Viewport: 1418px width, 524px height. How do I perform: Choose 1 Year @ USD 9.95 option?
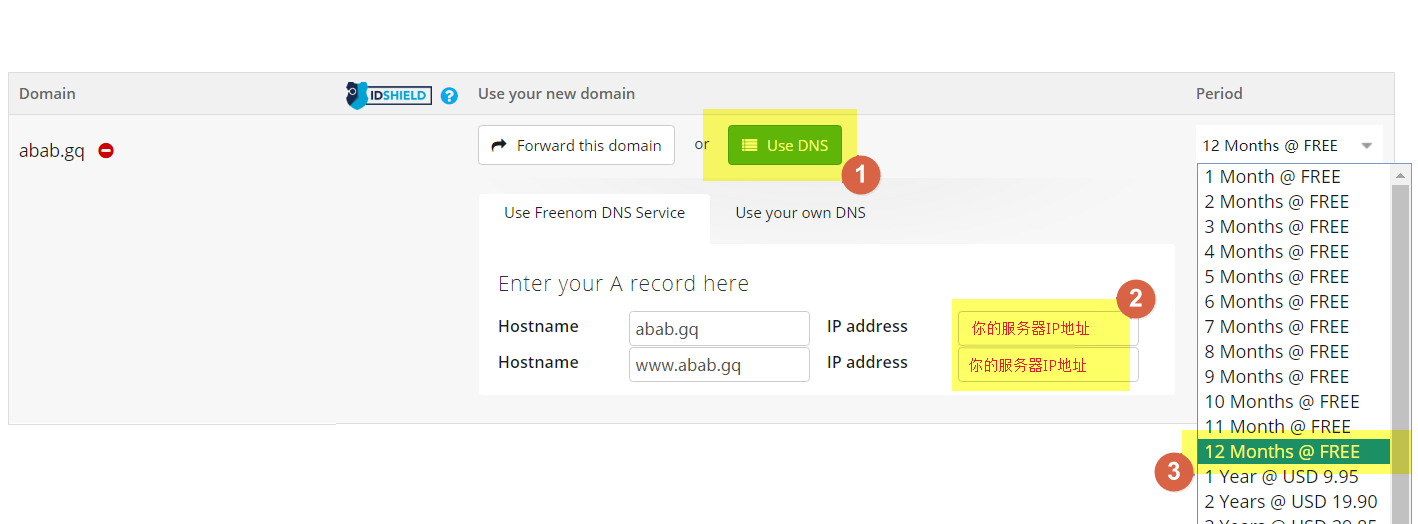pos(1281,477)
